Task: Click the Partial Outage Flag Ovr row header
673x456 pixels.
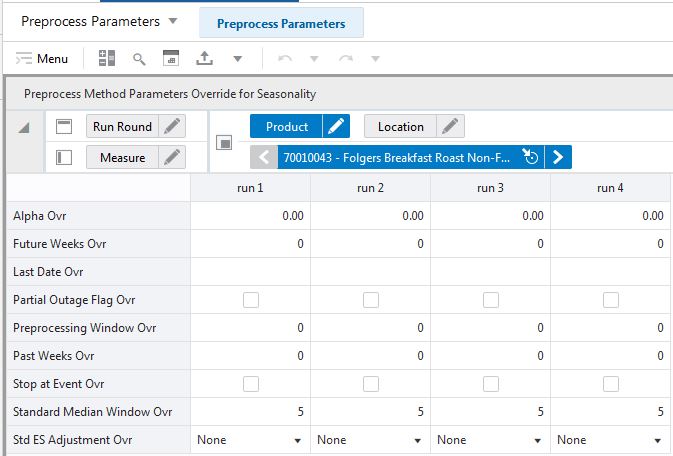Action: coord(99,300)
